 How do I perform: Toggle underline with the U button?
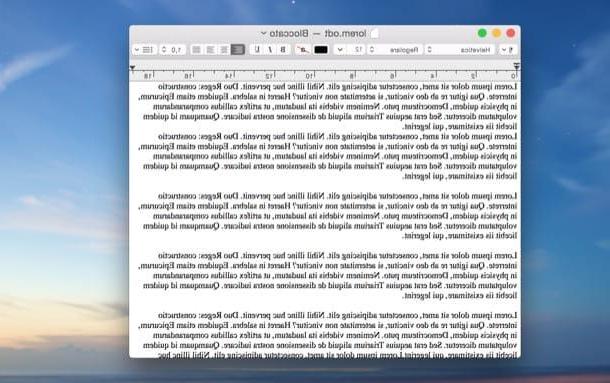[257, 49]
